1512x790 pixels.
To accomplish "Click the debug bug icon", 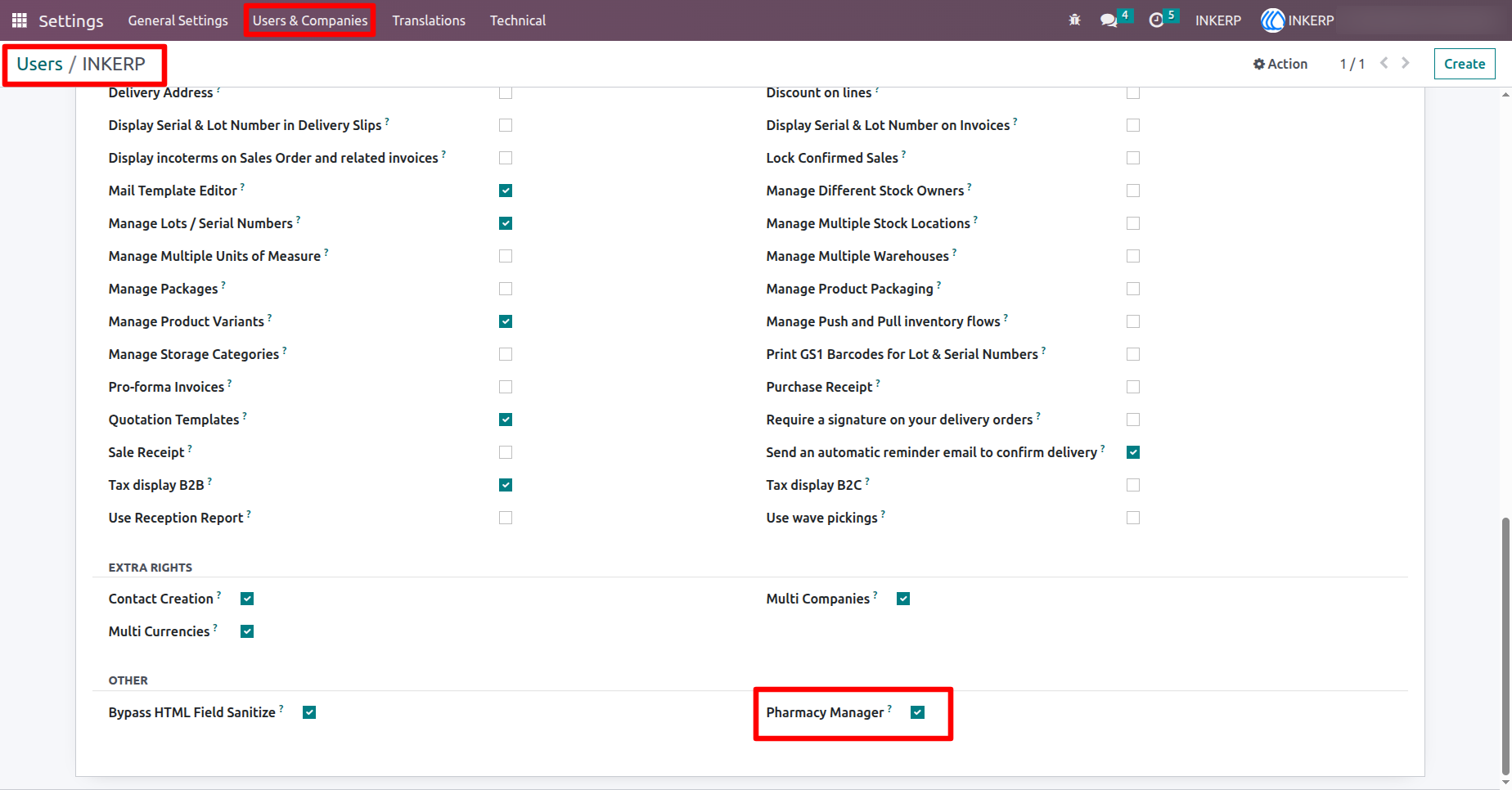I will click(x=1074, y=20).
